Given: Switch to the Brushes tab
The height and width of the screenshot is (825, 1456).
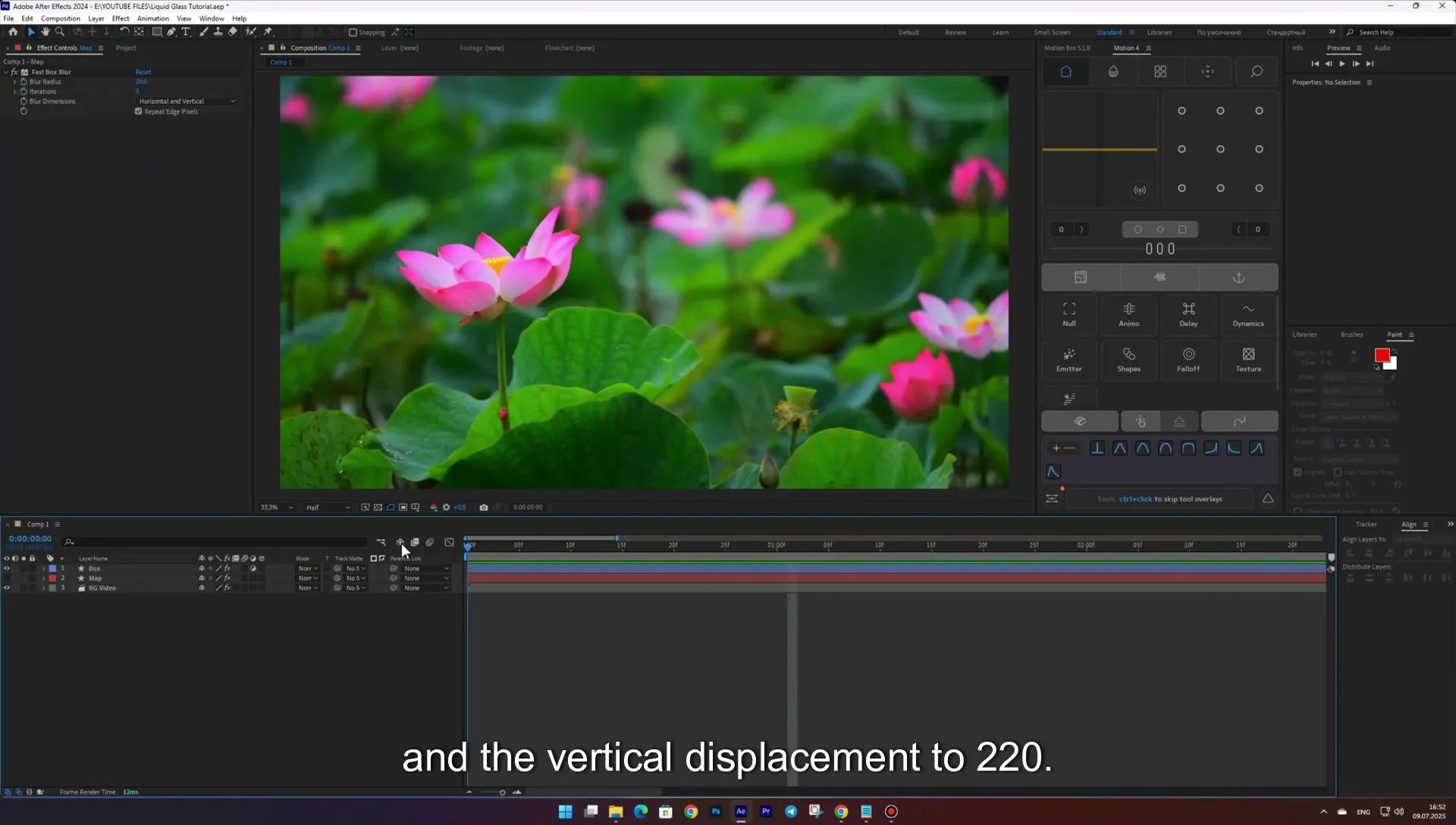Looking at the screenshot, I should (1351, 334).
